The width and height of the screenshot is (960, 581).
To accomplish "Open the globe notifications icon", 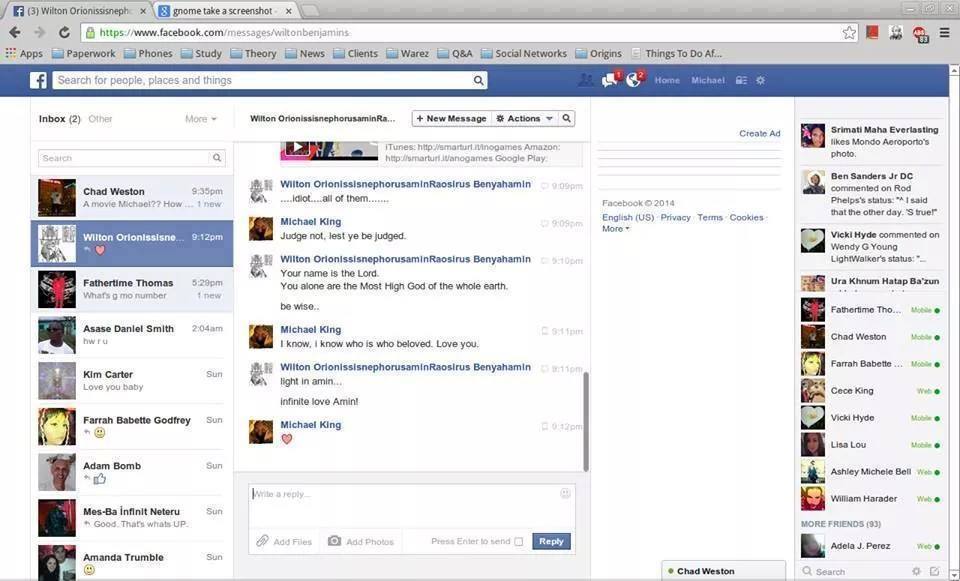I will click(x=634, y=80).
